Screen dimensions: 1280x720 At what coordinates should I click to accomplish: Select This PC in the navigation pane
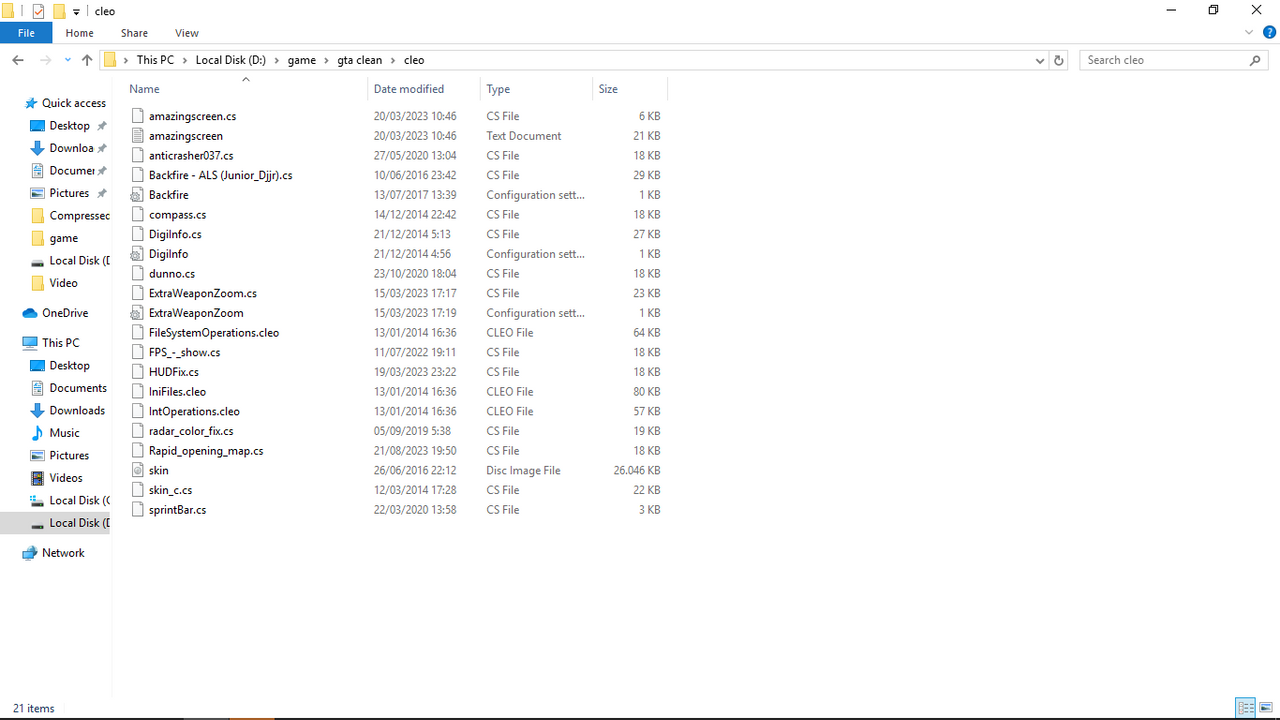60,343
